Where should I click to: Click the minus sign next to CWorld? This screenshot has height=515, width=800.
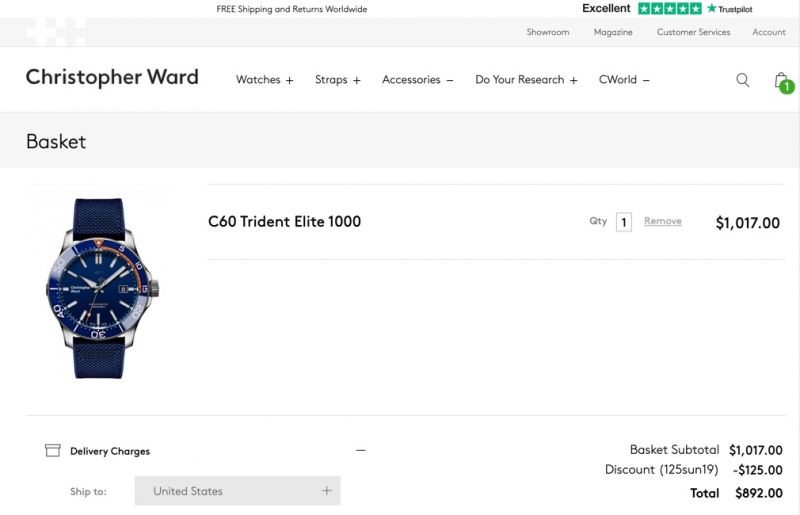coord(646,81)
